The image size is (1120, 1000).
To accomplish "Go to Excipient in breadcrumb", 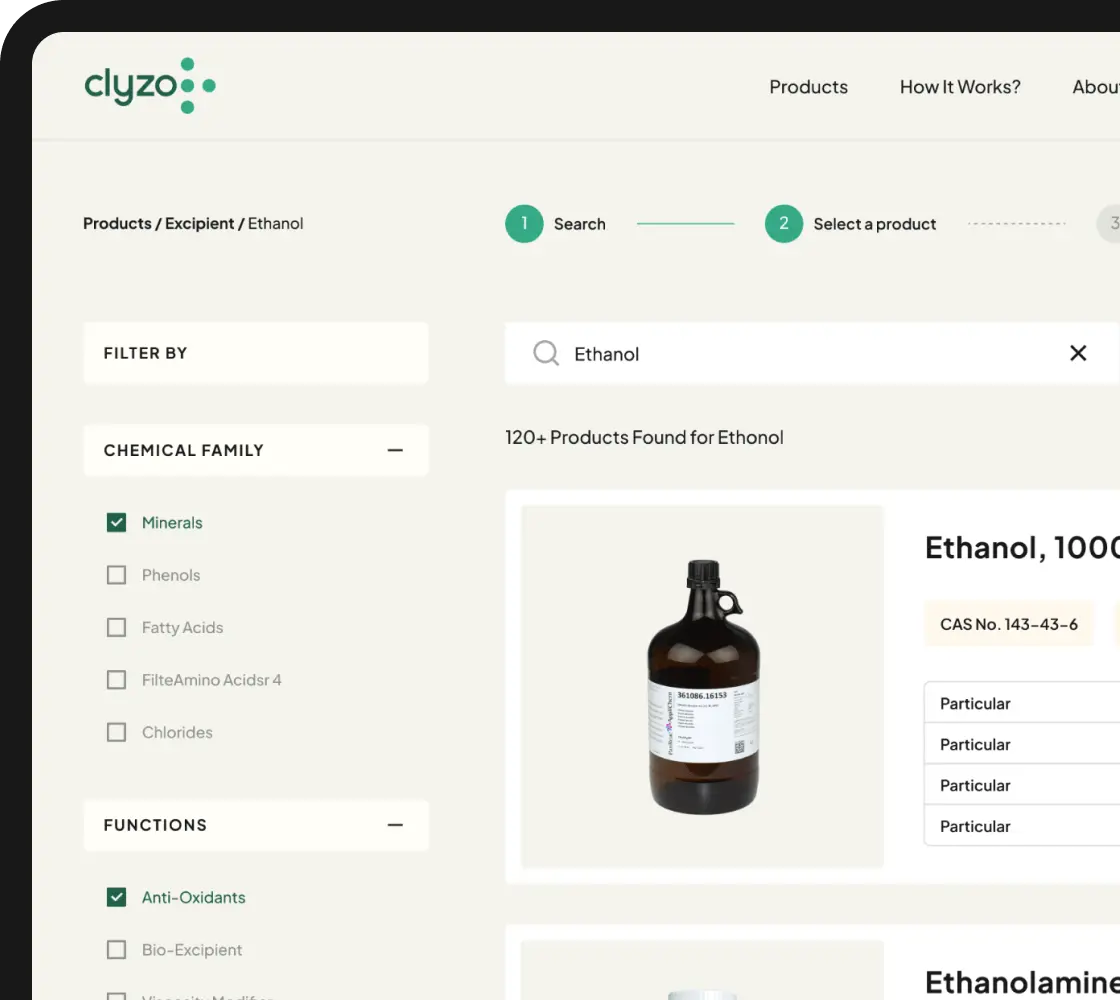I will pyautogui.click(x=199, y=224).
